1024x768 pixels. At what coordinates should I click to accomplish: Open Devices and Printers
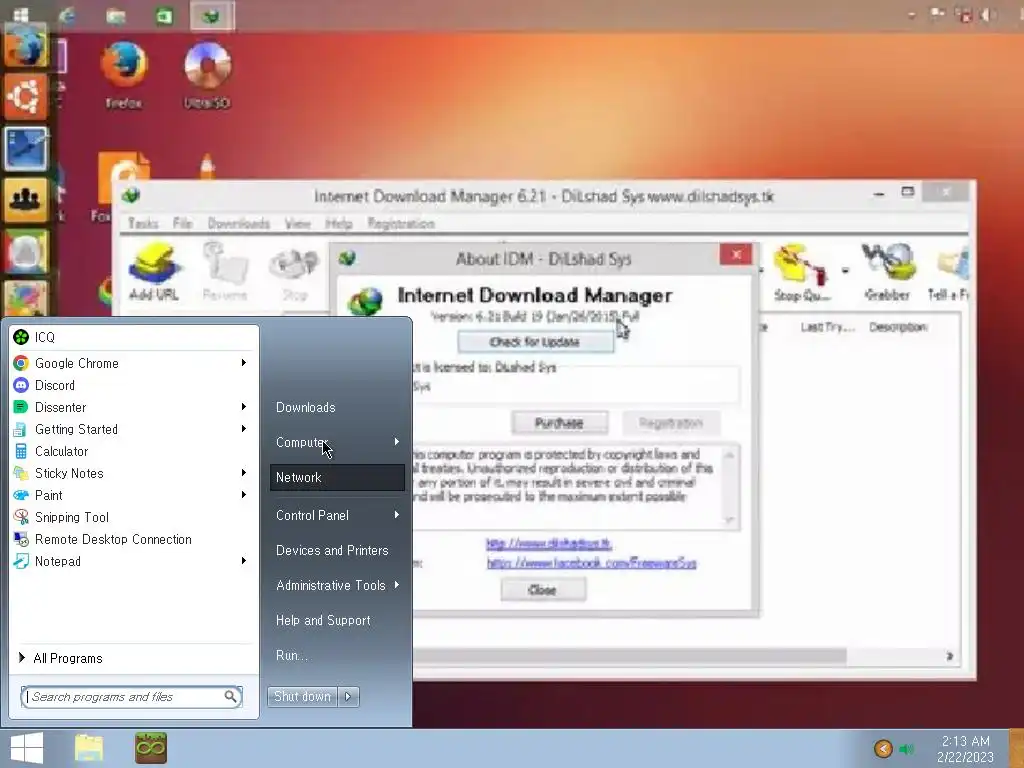point(332,551)
